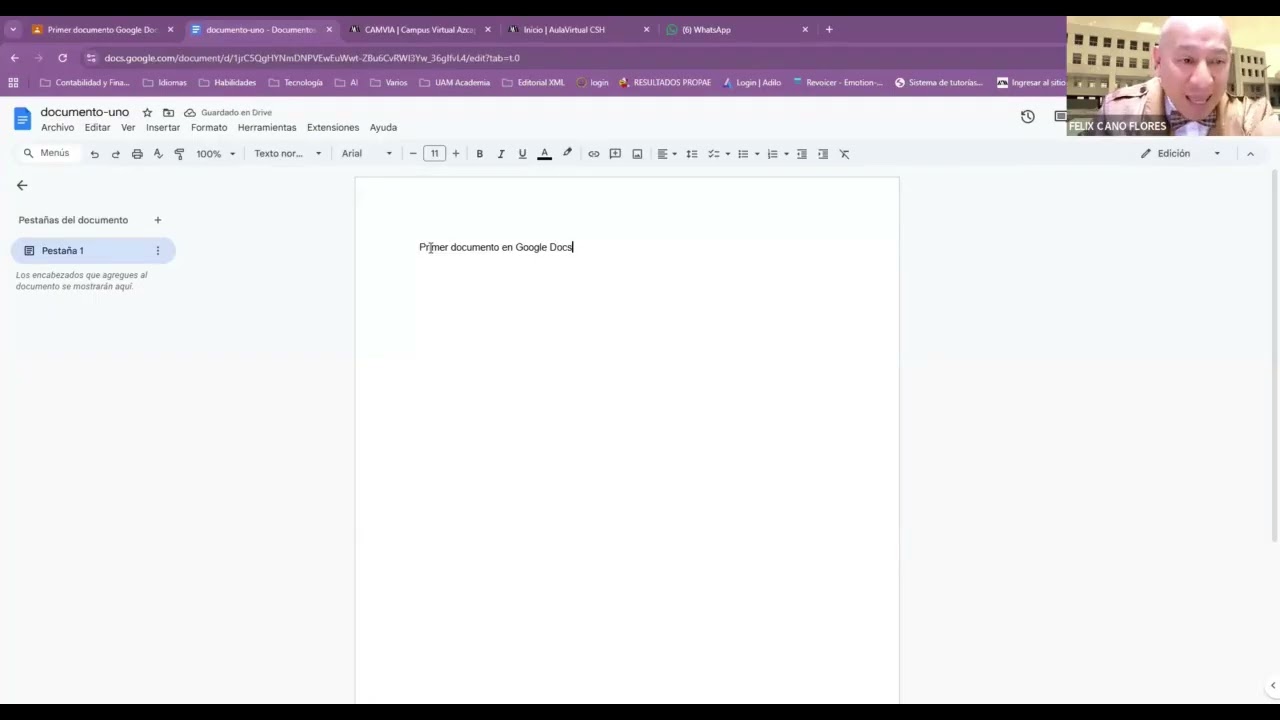Viewport: 1280px width, 720px height.
Task: Open the Ver menu
Action: 128,128
